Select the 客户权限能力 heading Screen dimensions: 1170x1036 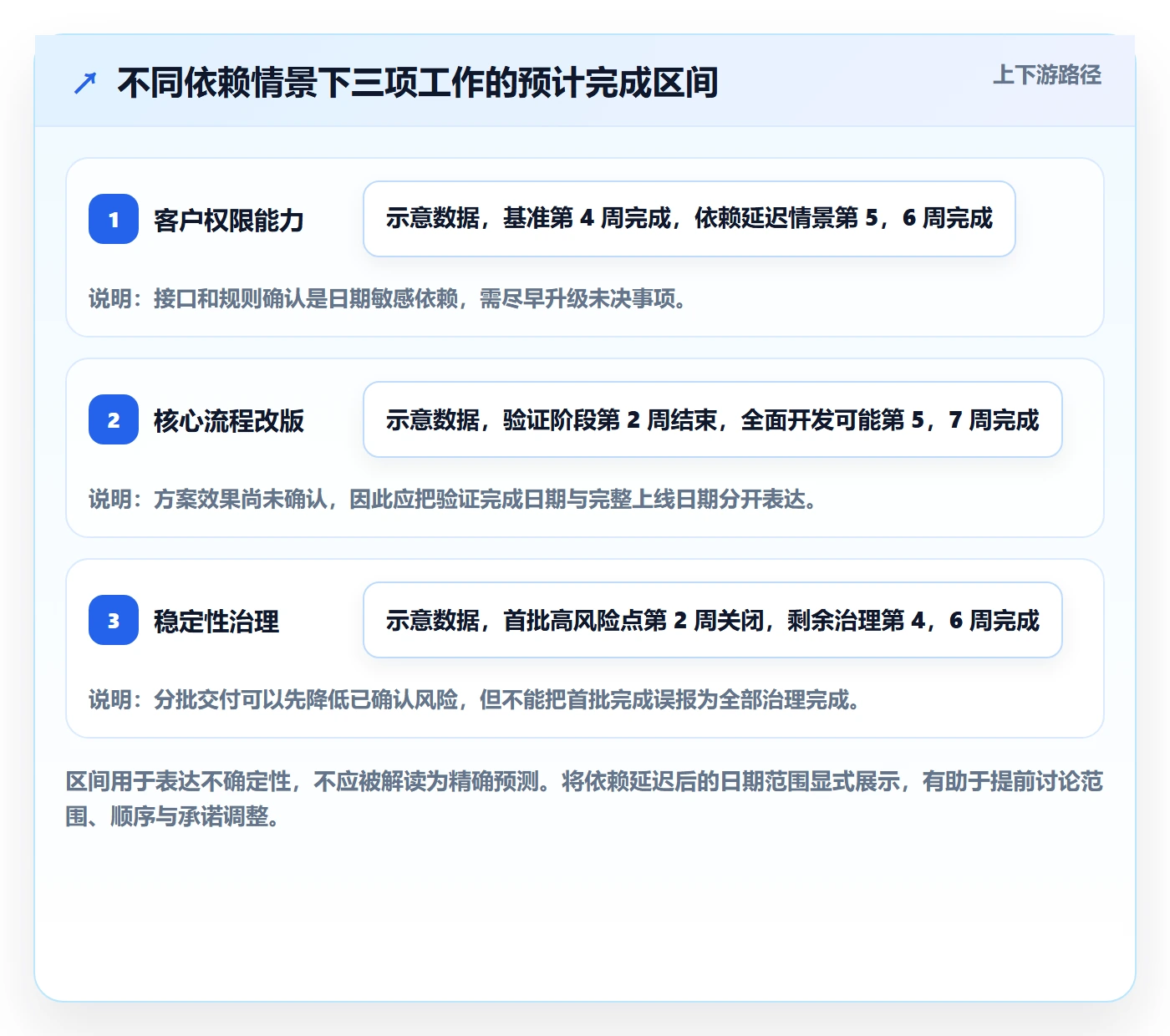click(229, 220)
